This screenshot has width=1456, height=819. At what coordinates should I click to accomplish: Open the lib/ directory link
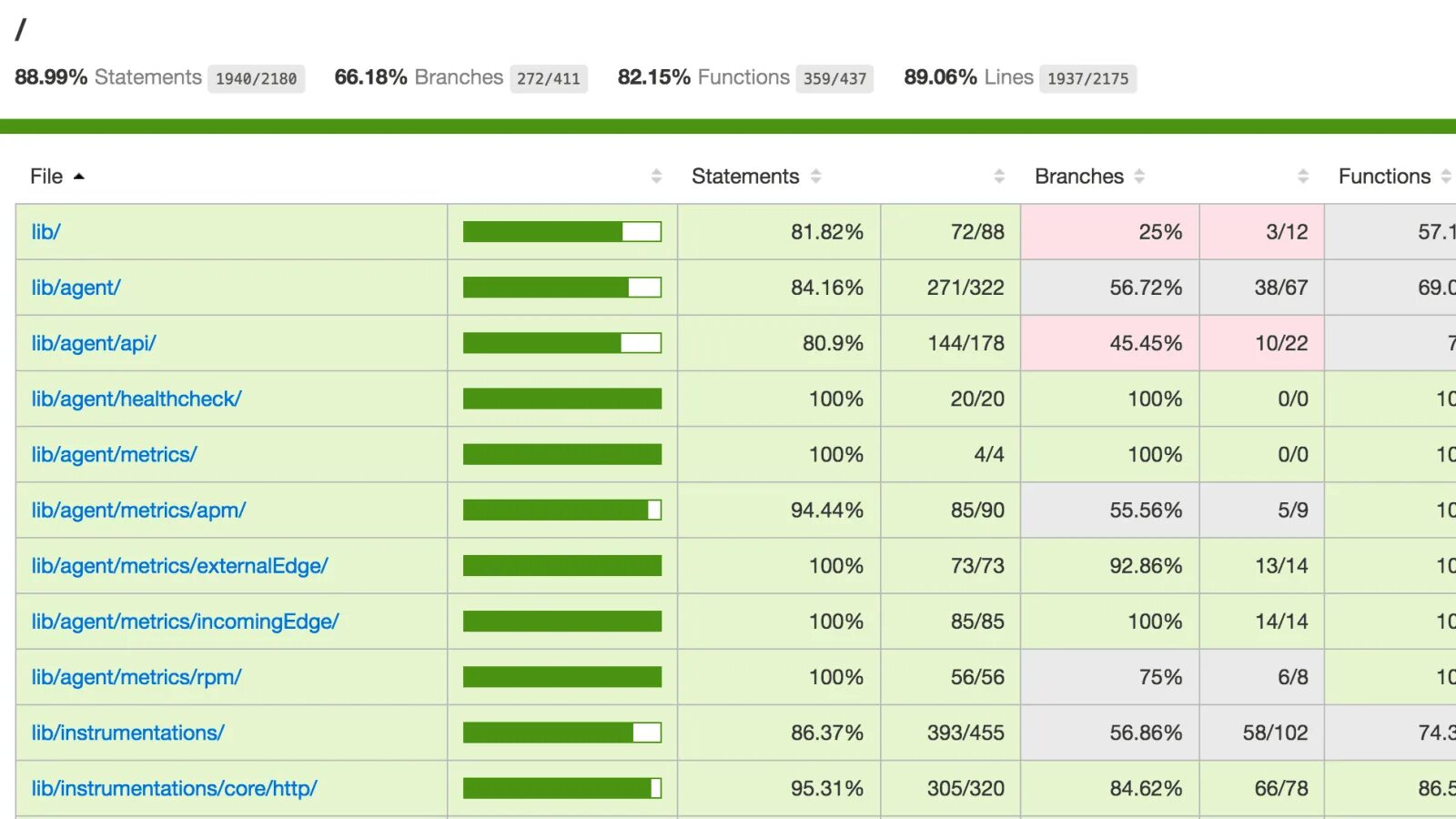point(45,232)
